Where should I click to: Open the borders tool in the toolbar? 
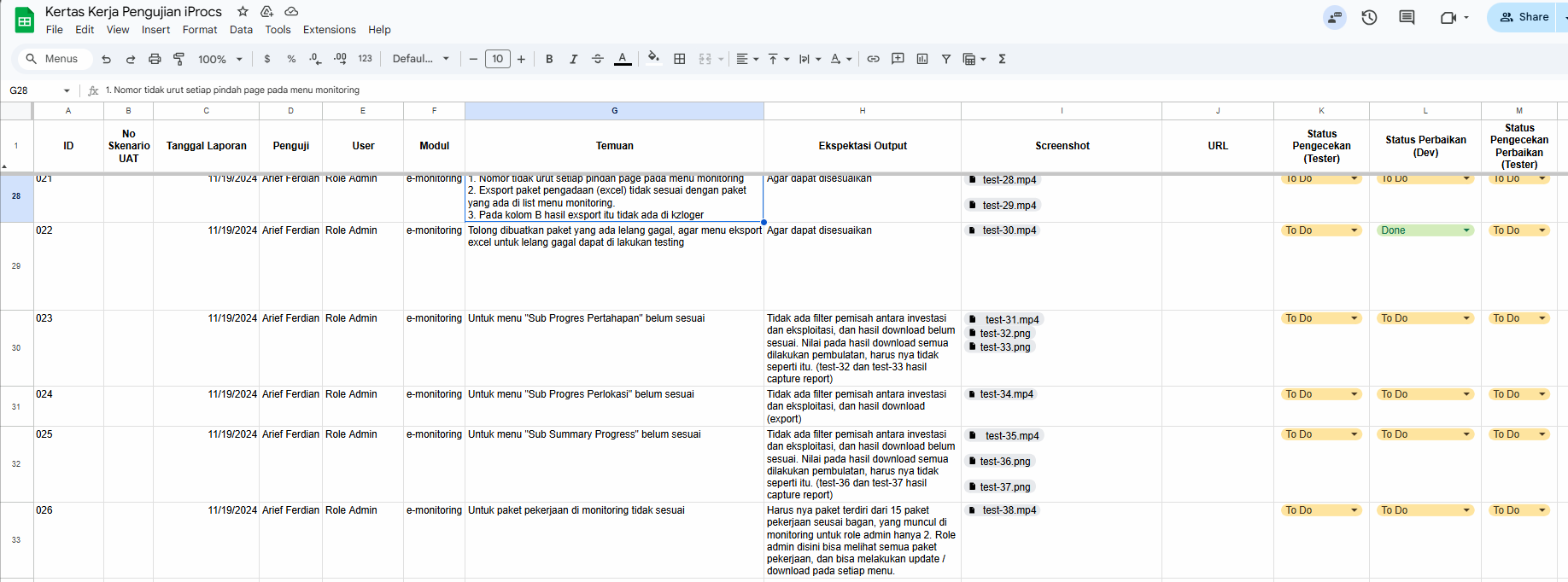pyautogui.click(x=680, y=59)
